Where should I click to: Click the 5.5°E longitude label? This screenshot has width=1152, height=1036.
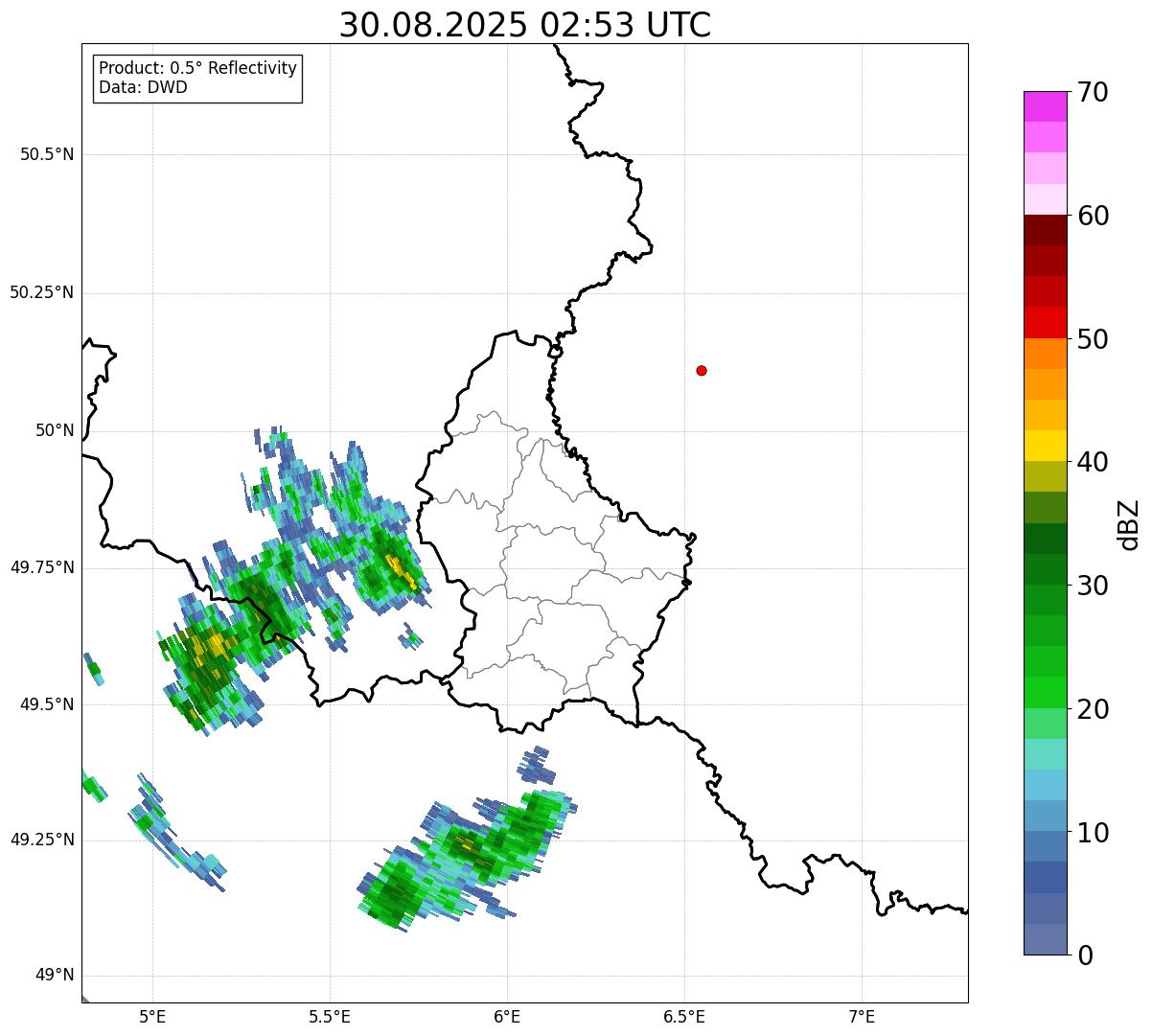(330, 1016)
